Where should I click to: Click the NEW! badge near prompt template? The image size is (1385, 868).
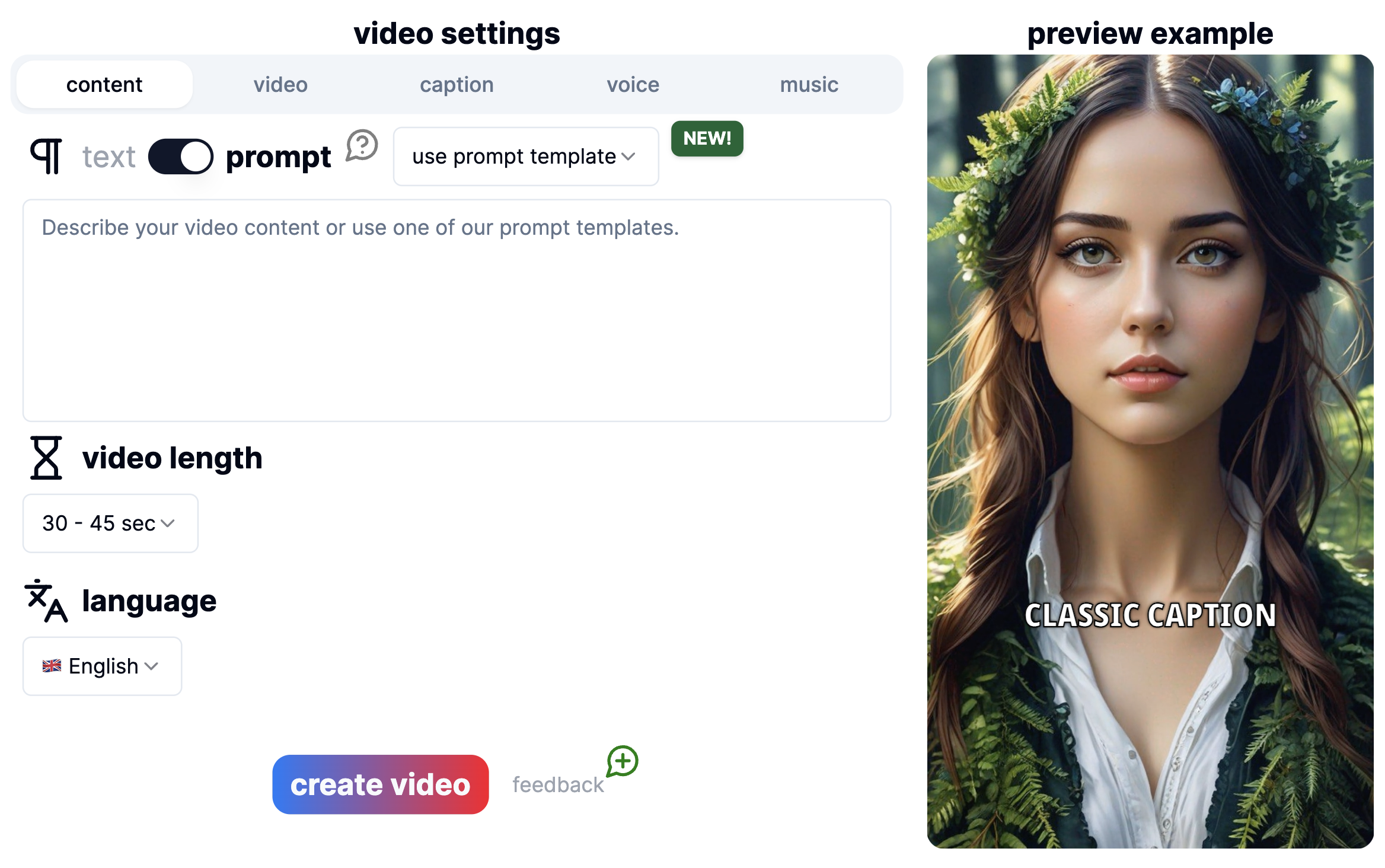tap(706, 139)
